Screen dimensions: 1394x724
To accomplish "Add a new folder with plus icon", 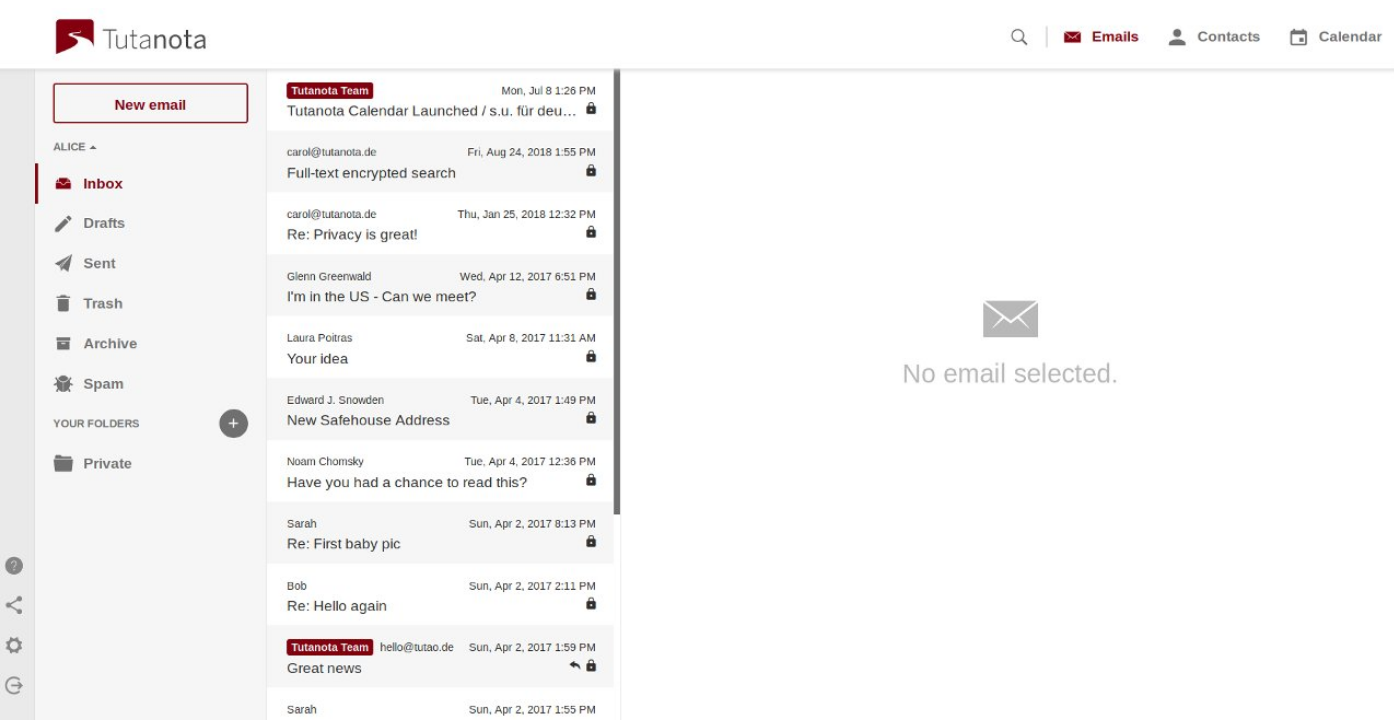I will pos(233,424).
